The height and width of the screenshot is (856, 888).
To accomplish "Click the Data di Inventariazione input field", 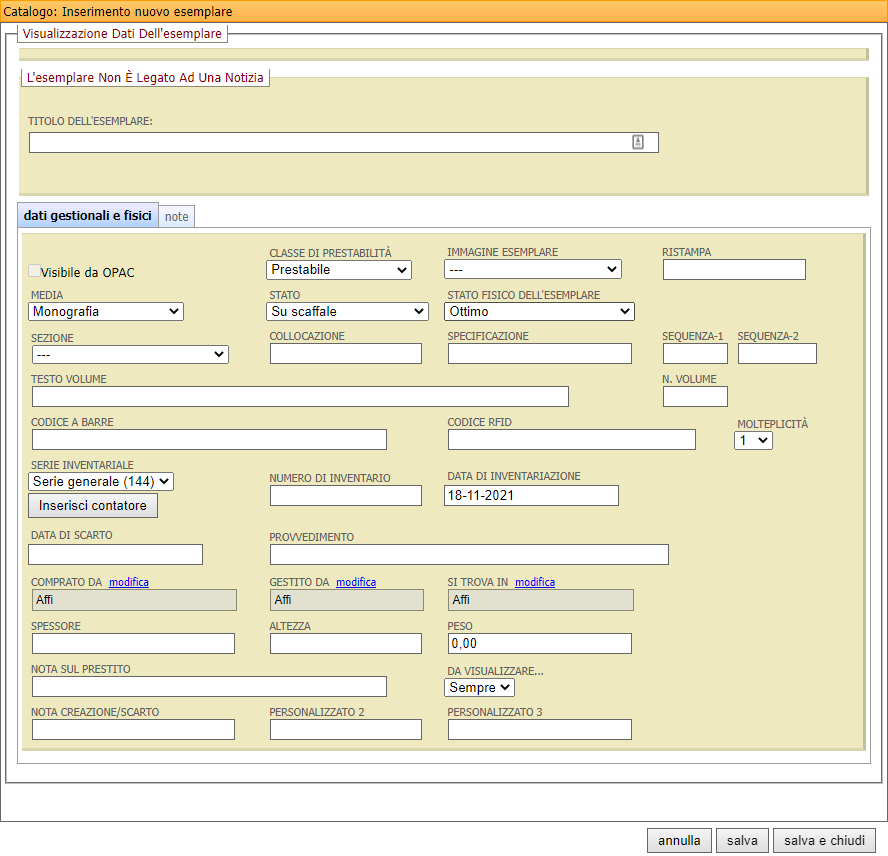I will 531,495.
